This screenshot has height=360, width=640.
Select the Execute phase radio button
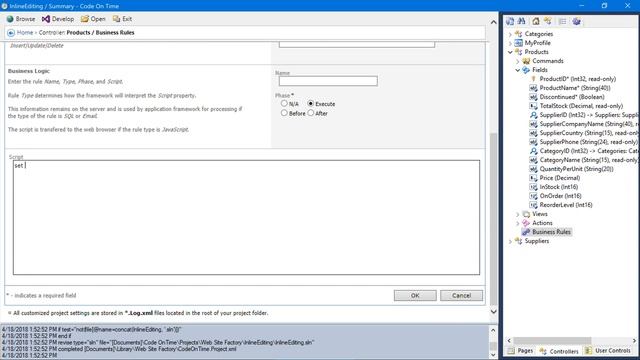pos(311,104)
